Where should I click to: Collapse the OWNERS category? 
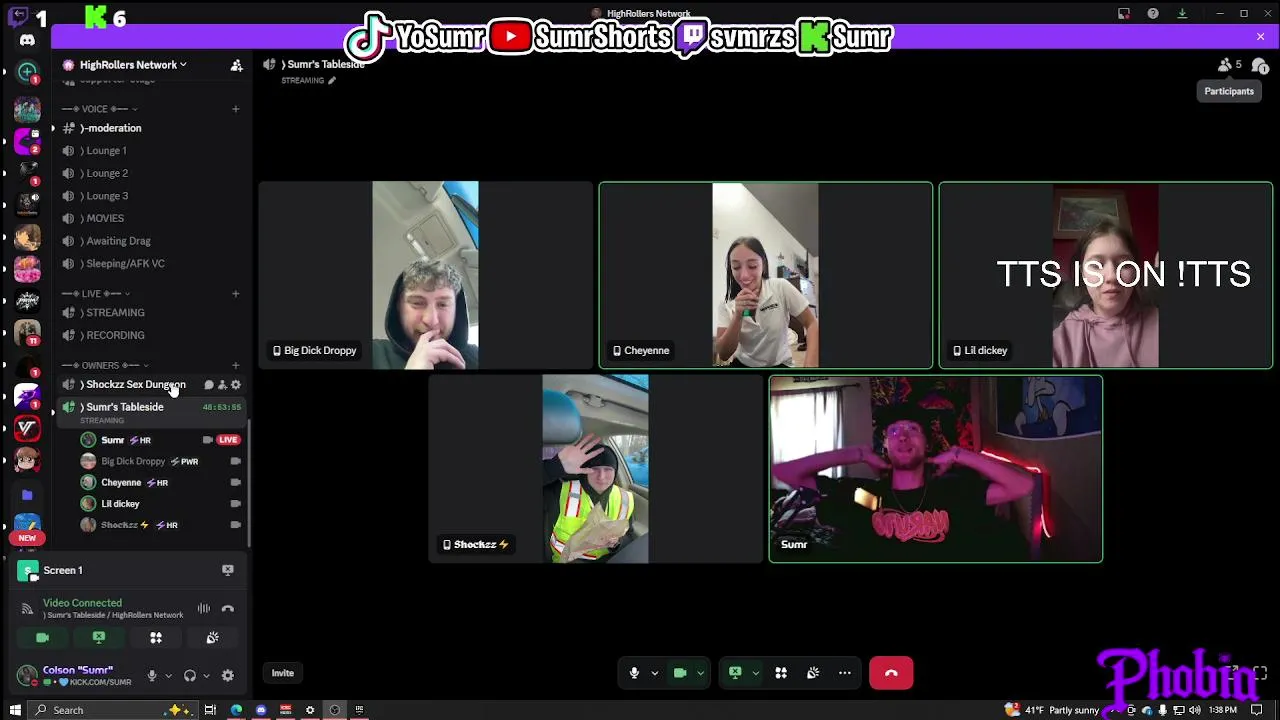point(105,366)
